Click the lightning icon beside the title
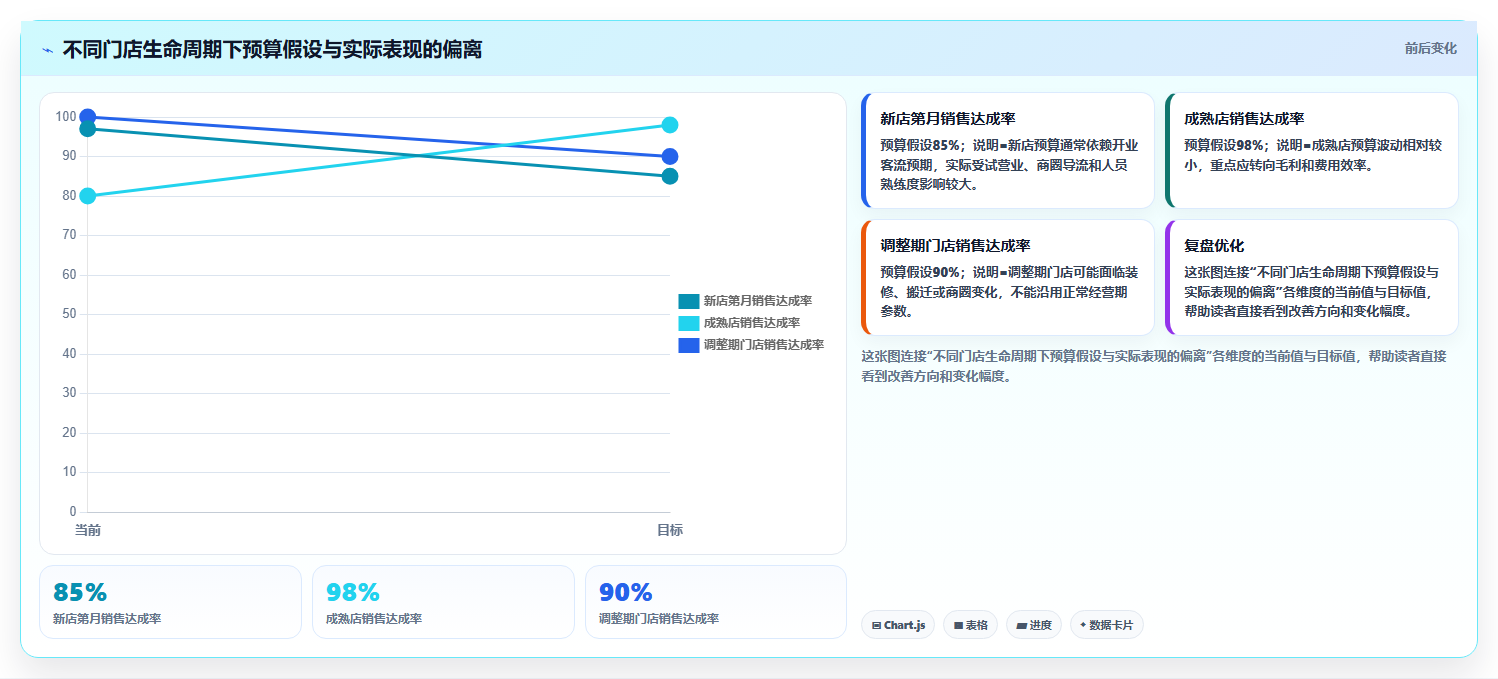 pos(47,50)
